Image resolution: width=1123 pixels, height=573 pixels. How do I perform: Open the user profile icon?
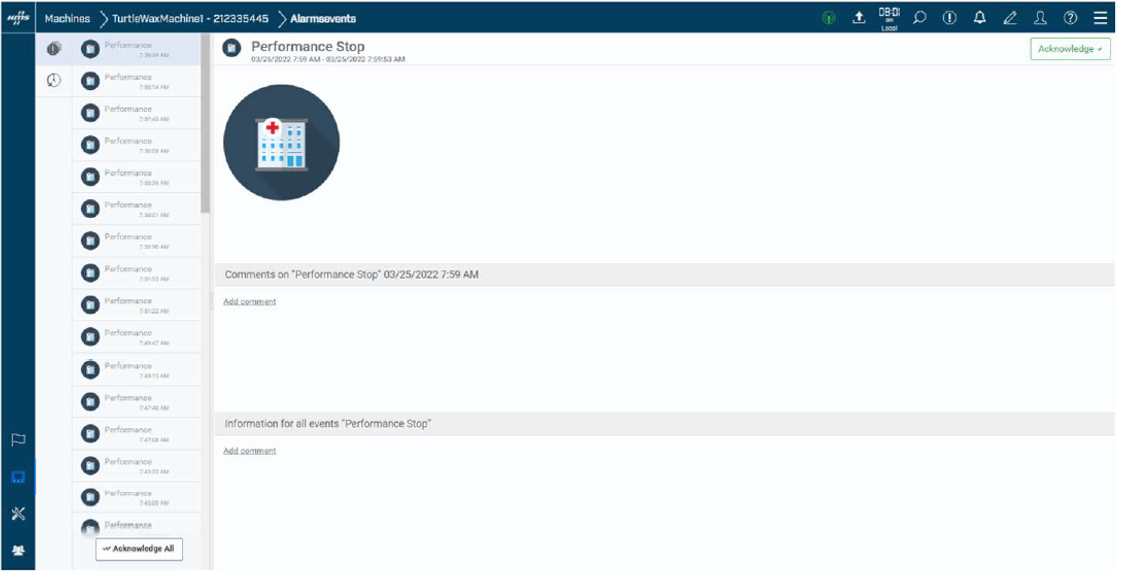click(1040, 18)
